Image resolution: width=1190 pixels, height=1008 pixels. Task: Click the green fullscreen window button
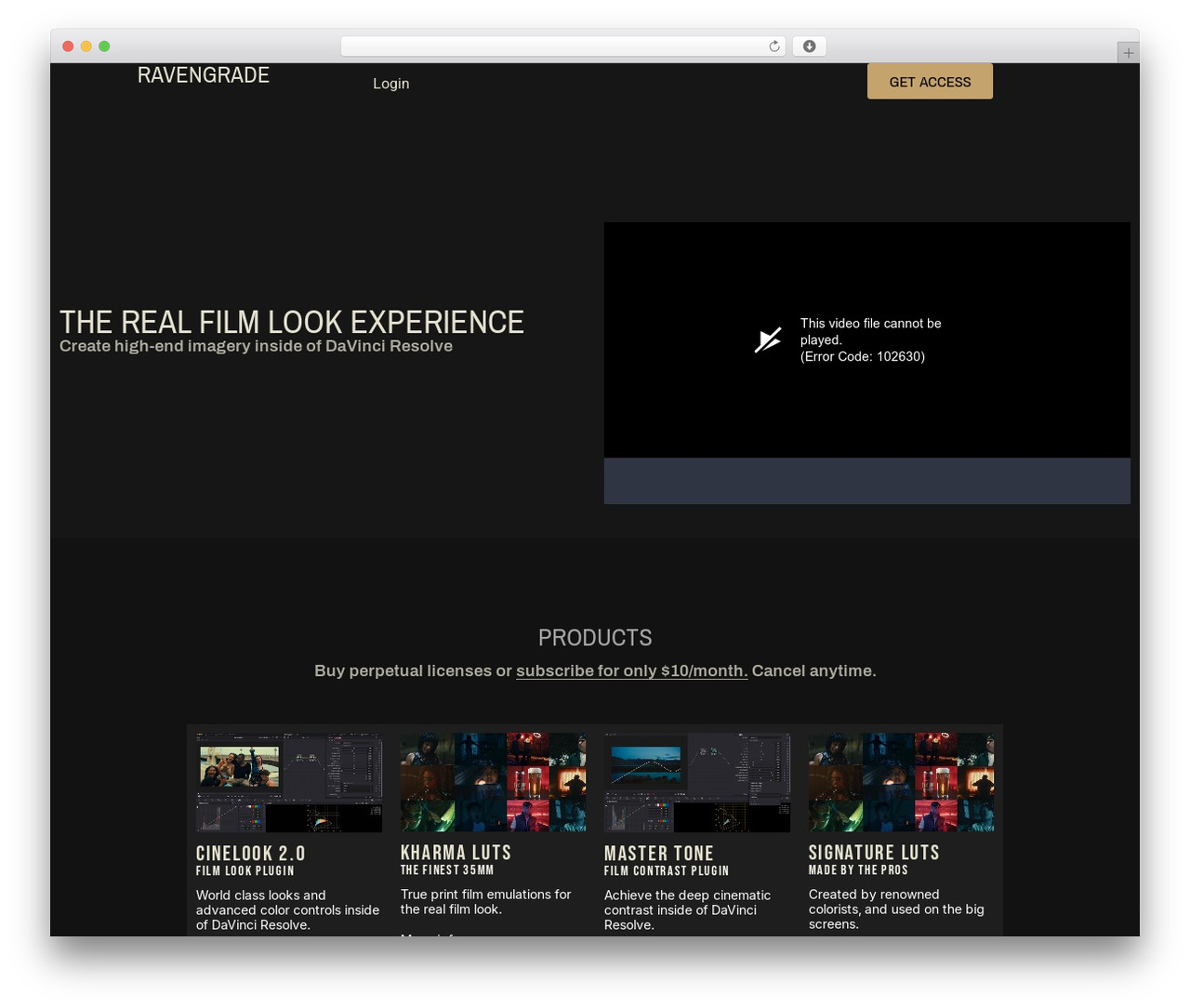[x=104, y=46]
